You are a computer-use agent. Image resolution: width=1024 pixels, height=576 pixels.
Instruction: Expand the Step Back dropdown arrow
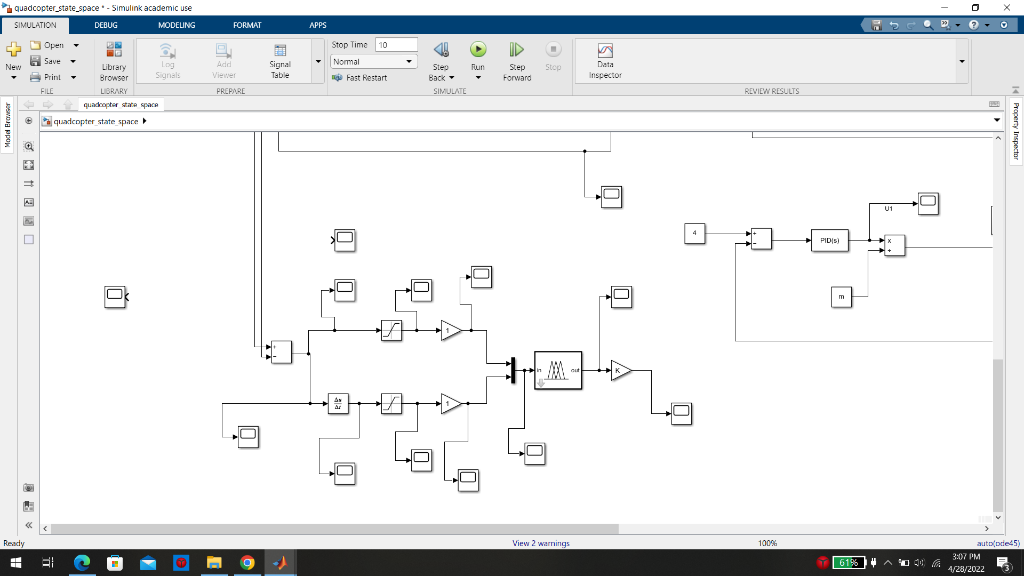pos(454,76)
